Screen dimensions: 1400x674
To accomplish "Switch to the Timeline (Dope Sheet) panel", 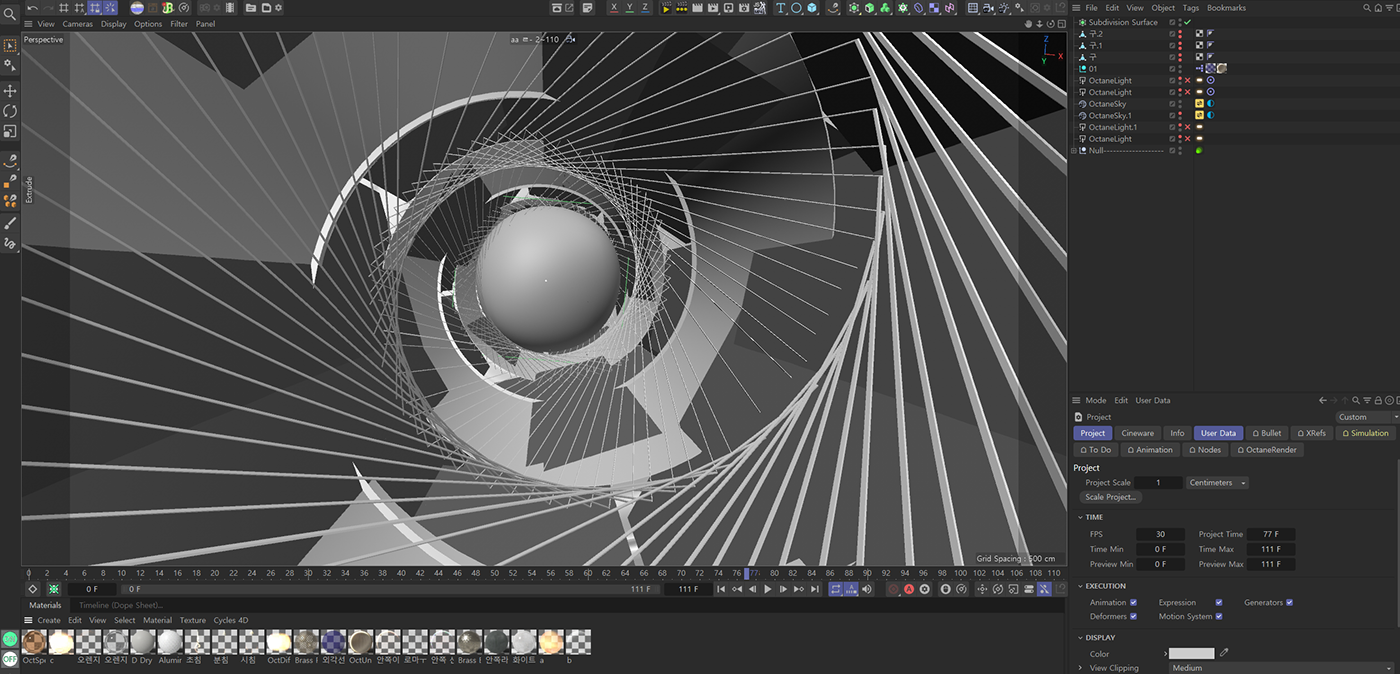I will pyautogui.click(x=121, y=605).
